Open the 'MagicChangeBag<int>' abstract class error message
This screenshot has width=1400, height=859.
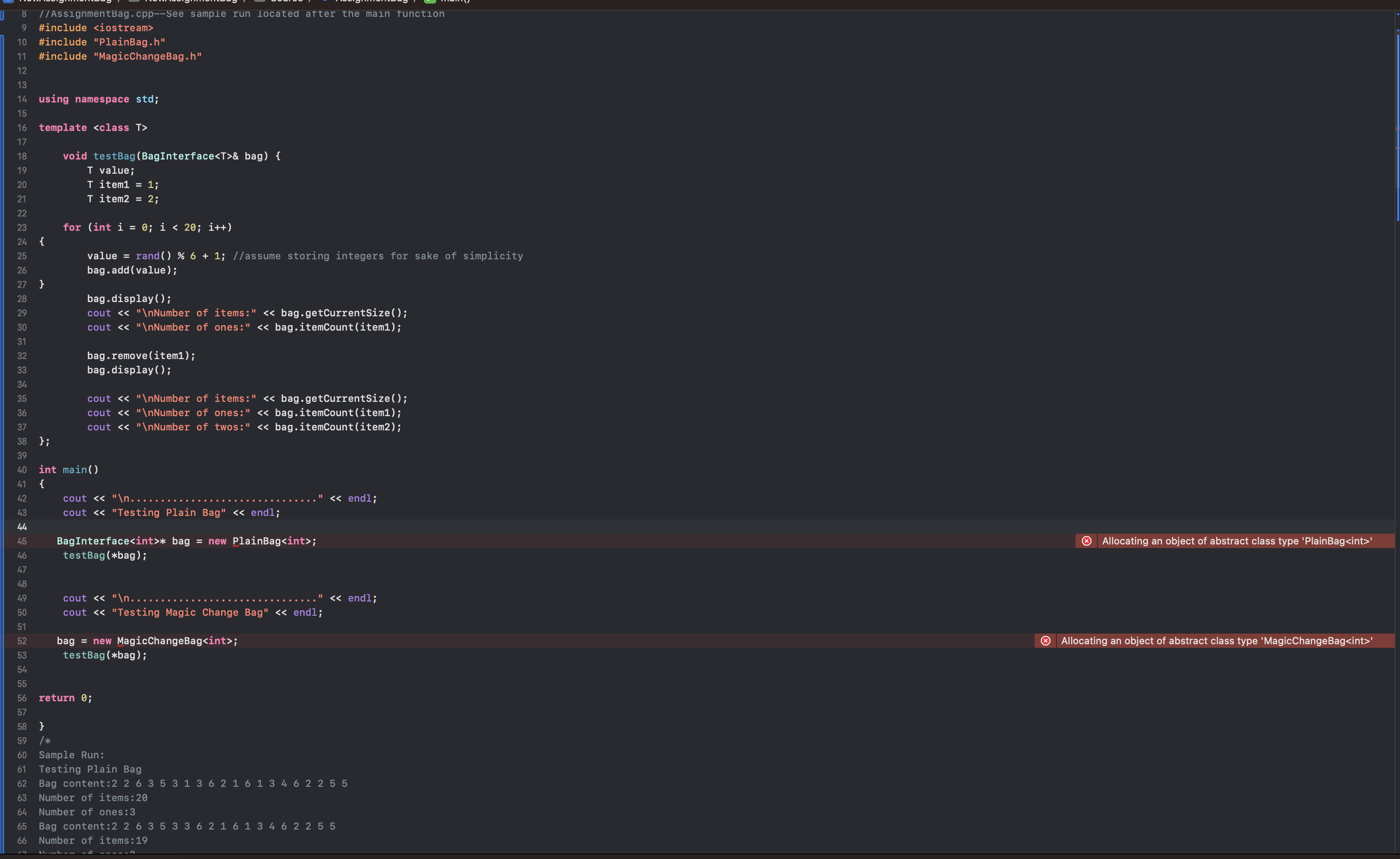[x=1216, y=641]
